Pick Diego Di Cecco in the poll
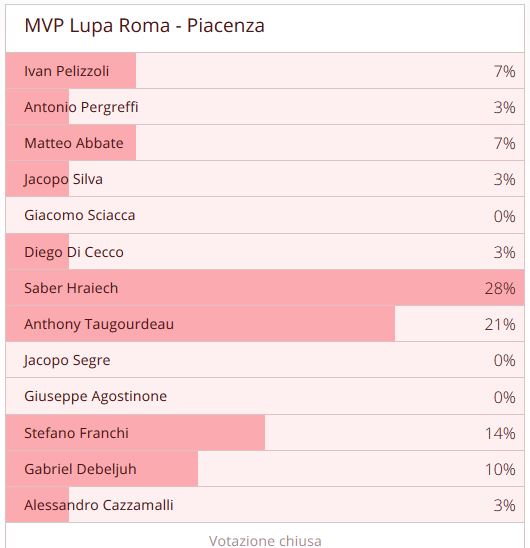Viewport: 530px width, 548px height. pos(265,251)
